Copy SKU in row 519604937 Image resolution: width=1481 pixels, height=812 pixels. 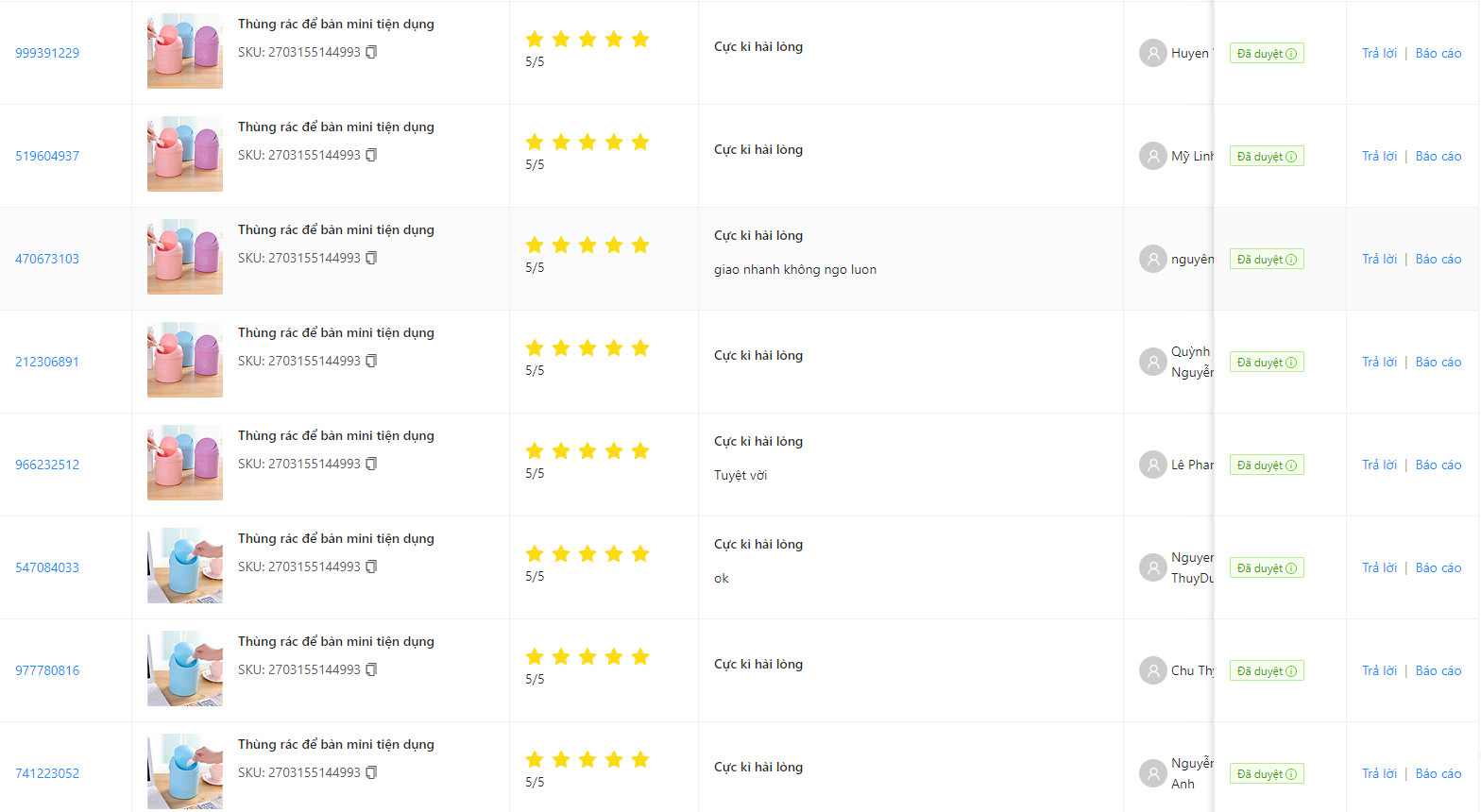[x=371, y=155]
